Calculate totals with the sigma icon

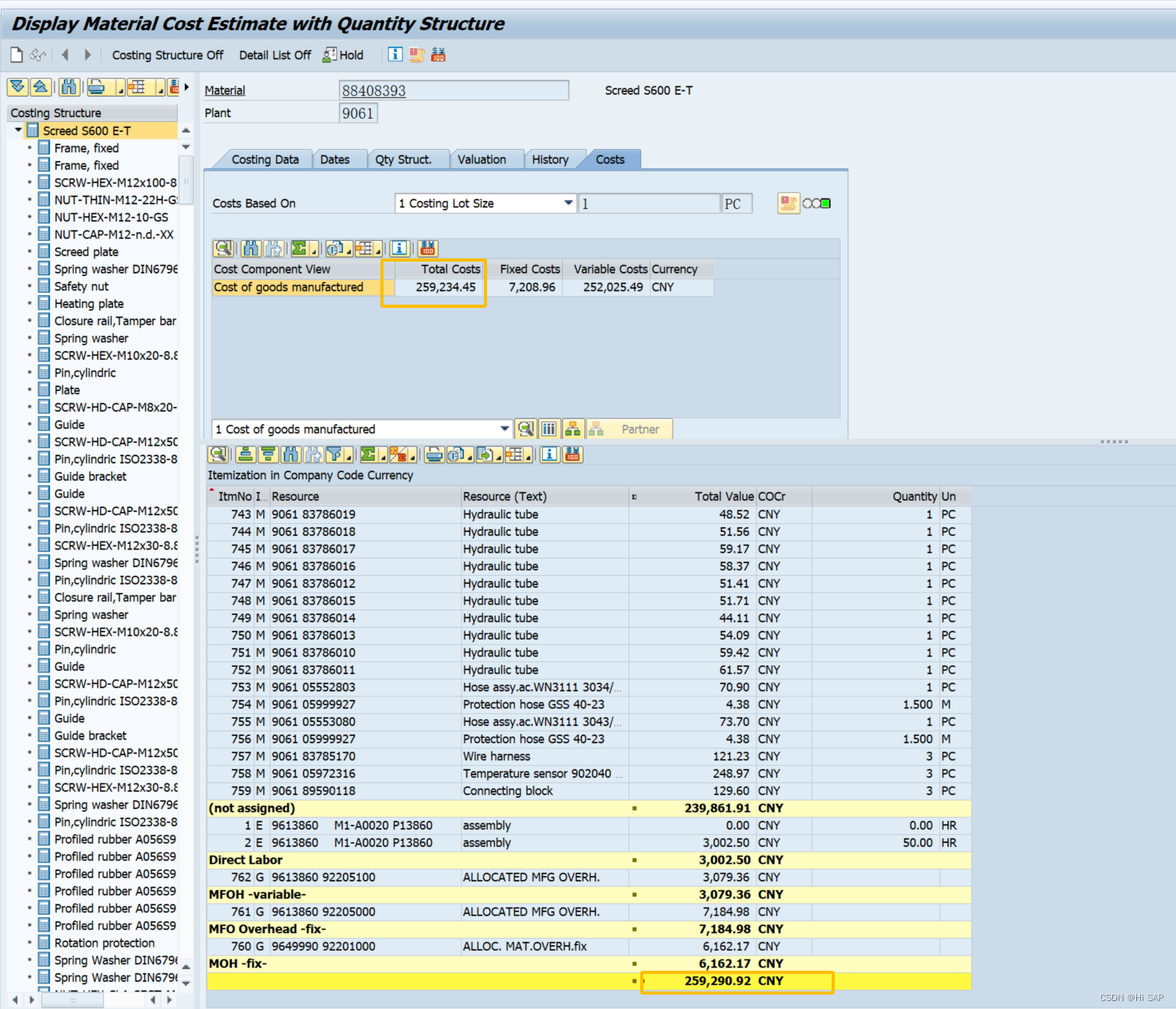pos(369,455)
